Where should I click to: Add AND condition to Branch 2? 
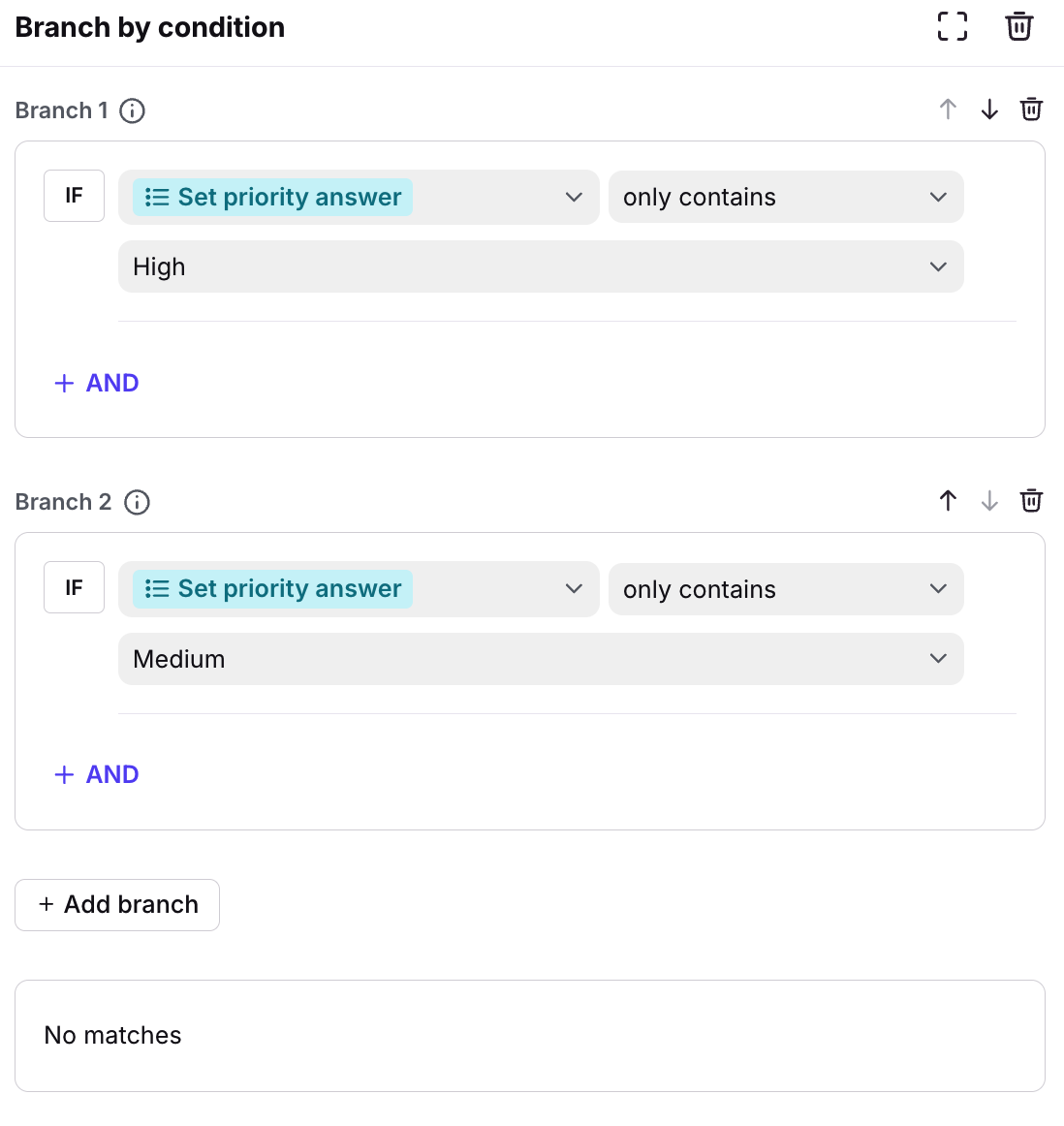97,774
